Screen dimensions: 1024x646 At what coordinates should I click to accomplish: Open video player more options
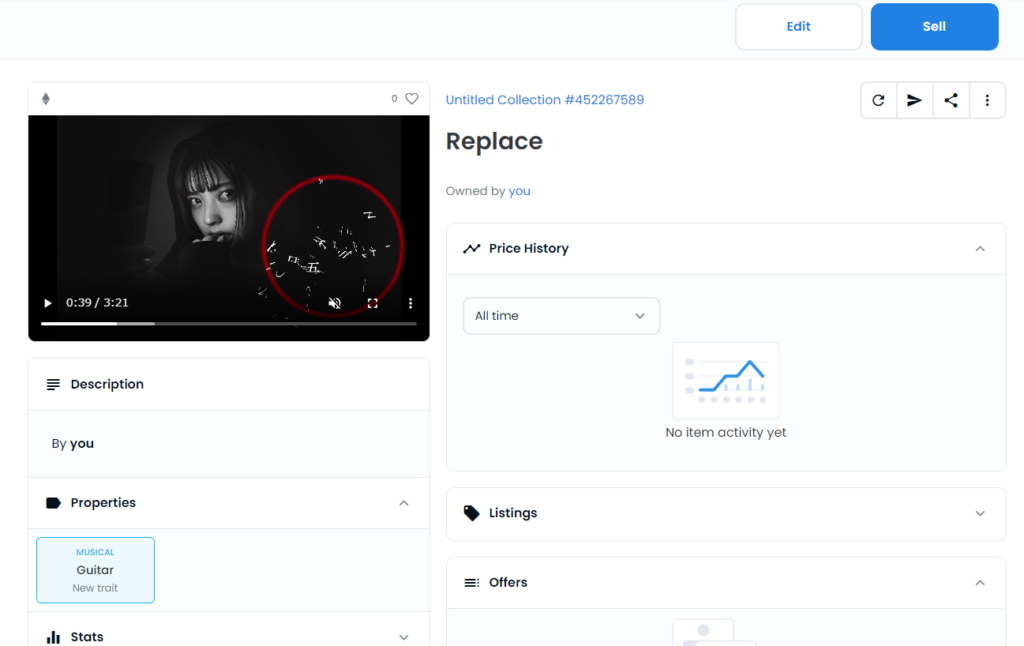pos(410,303)
